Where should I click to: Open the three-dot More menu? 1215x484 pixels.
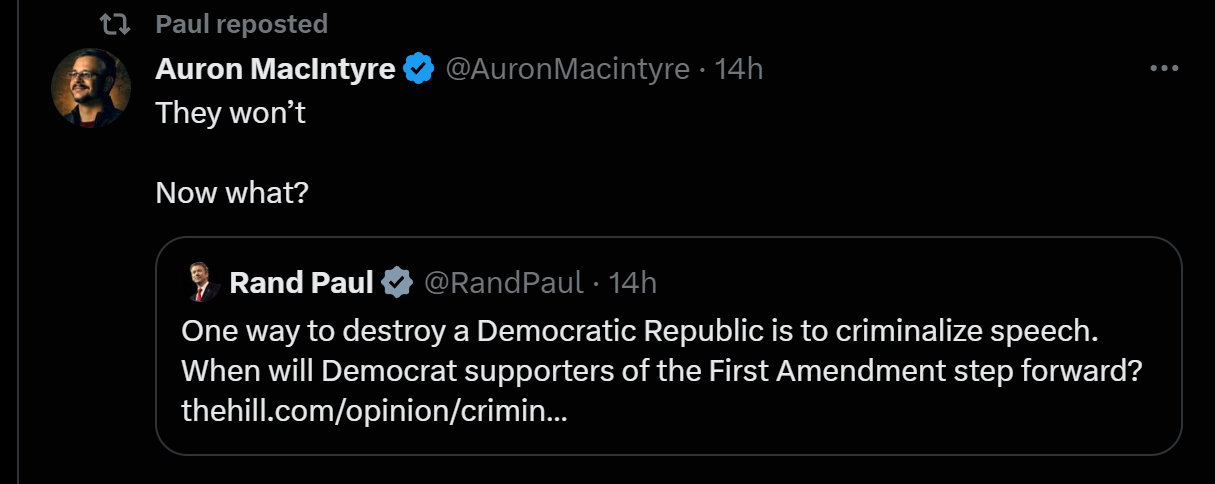pyautogui.click(x=1165, y=69)
